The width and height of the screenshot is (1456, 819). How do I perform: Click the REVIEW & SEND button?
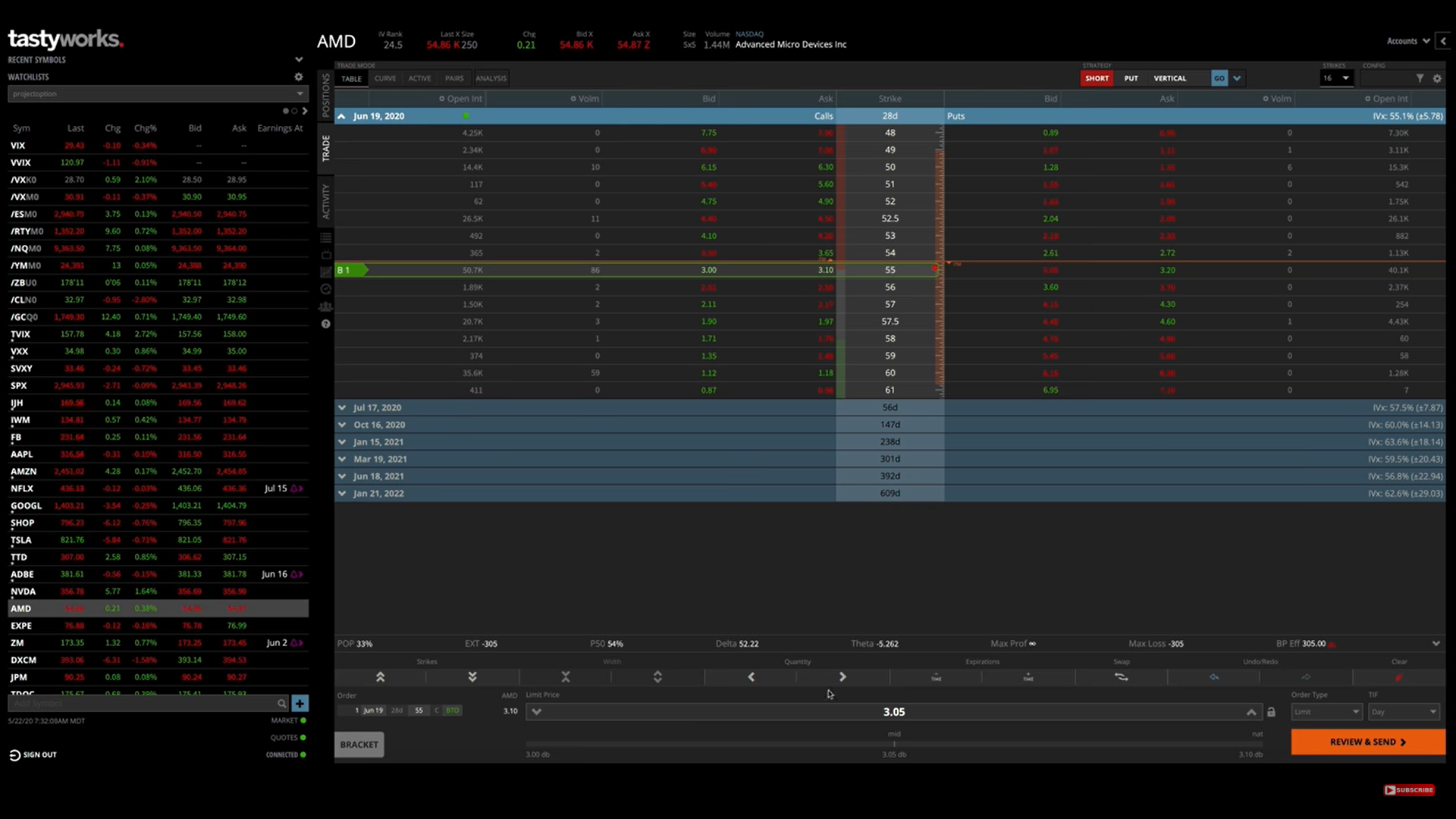[1368, 742]
